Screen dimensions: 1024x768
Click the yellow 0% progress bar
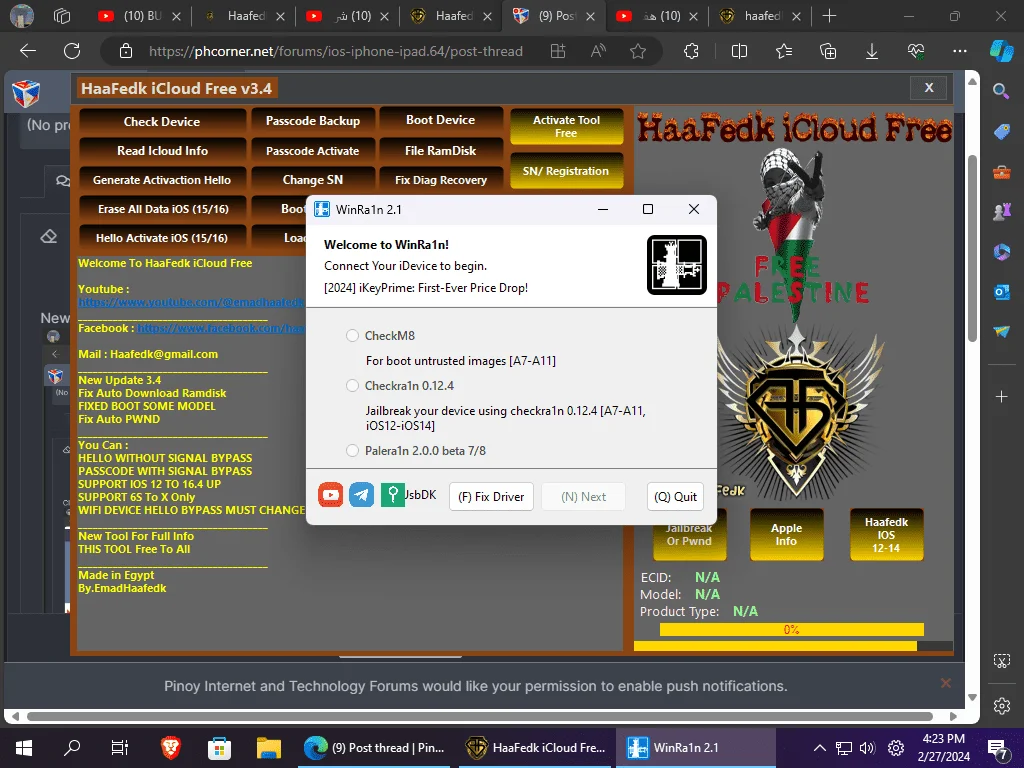792,630
